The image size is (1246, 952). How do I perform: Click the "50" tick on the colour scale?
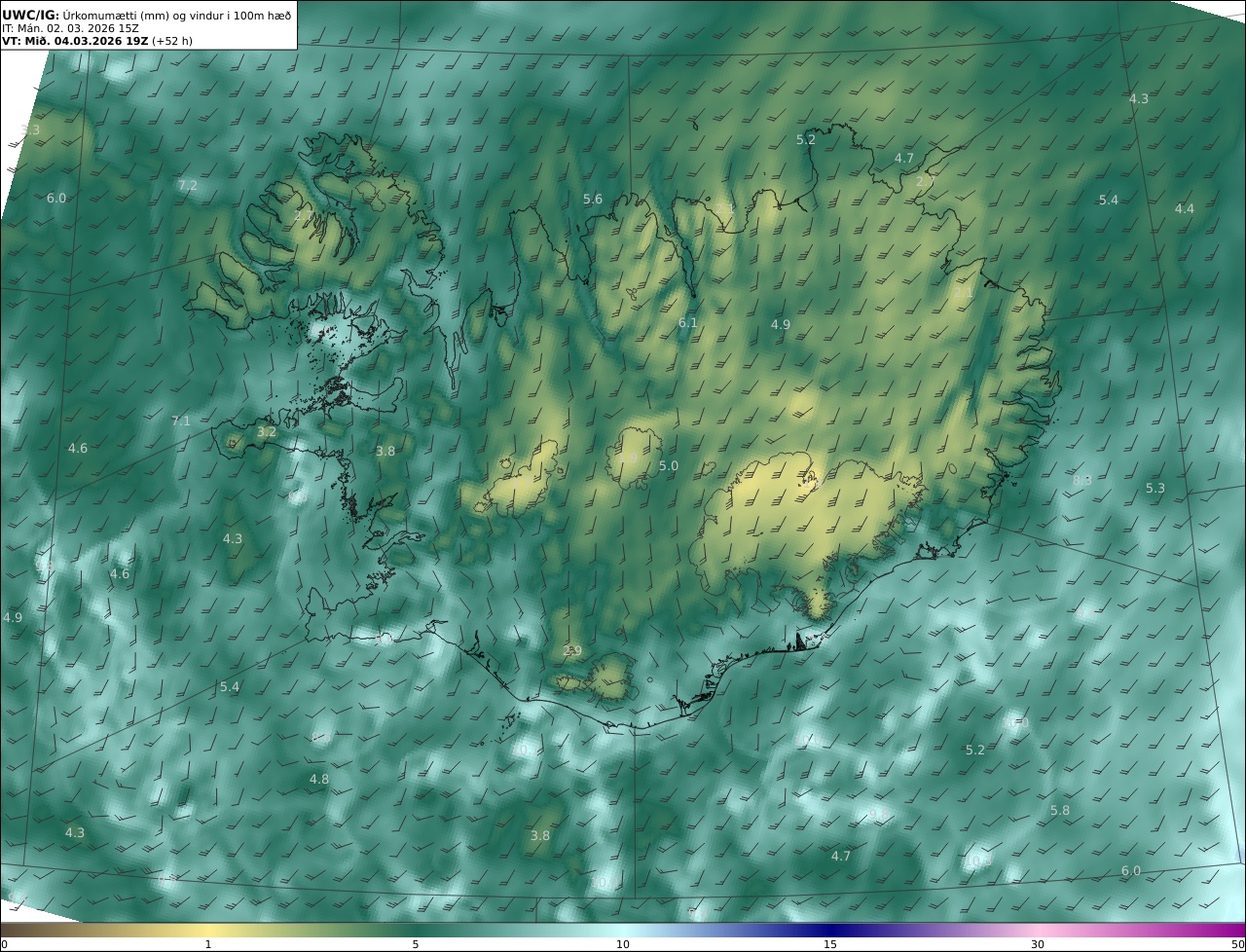pyautogui.click(x=1237, y=944)
